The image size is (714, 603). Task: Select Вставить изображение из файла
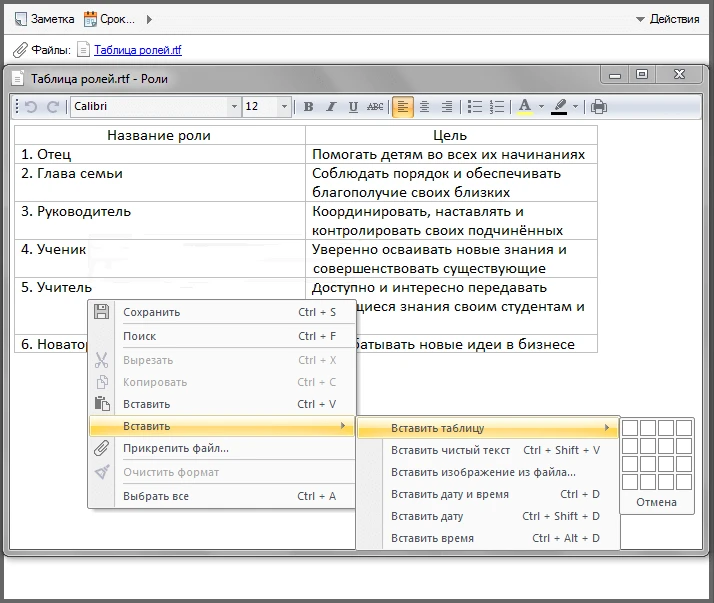click(x=483, y=472)
